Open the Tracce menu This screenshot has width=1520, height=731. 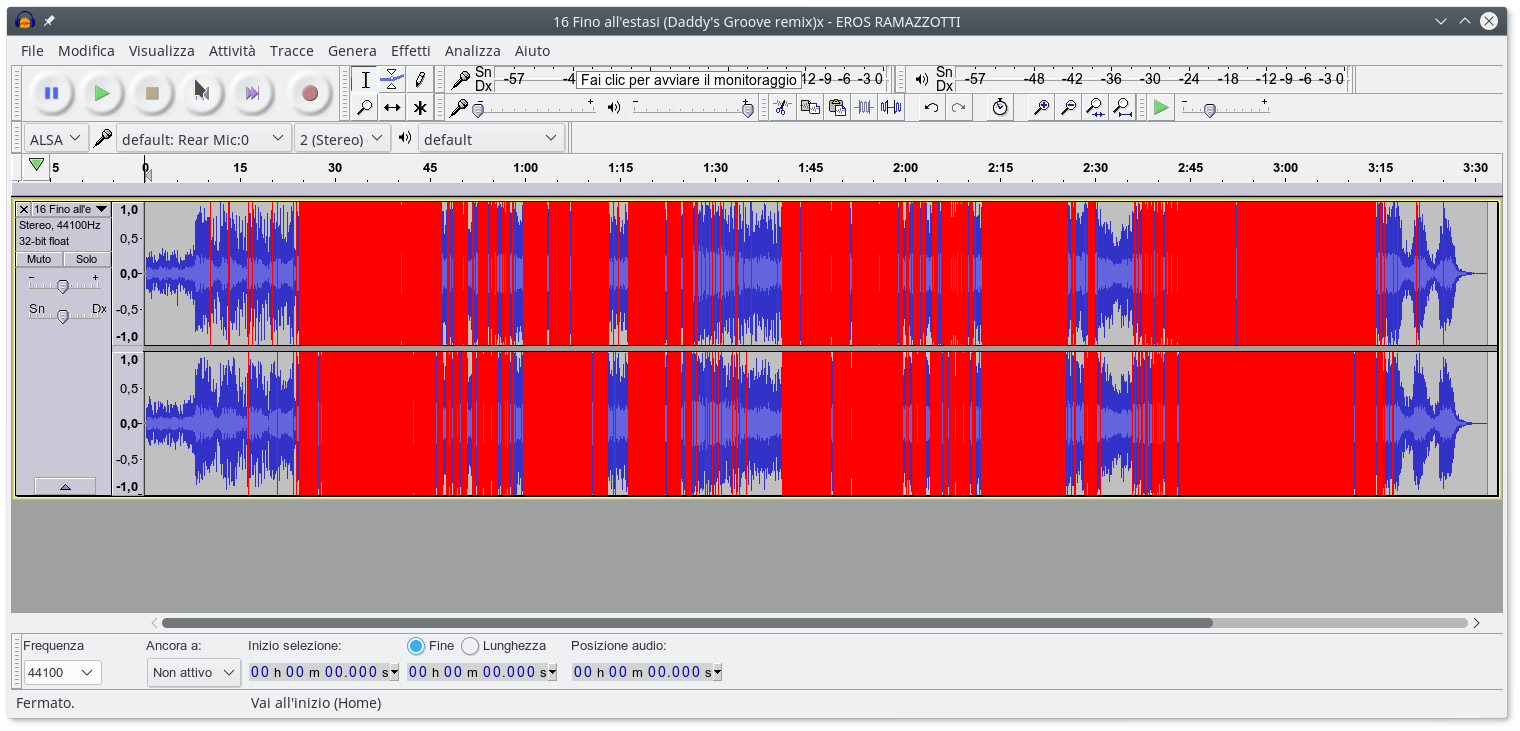point(292,51)
